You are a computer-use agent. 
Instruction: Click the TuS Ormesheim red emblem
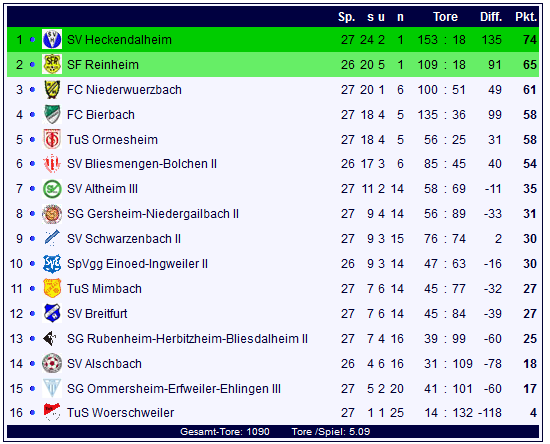52,139
